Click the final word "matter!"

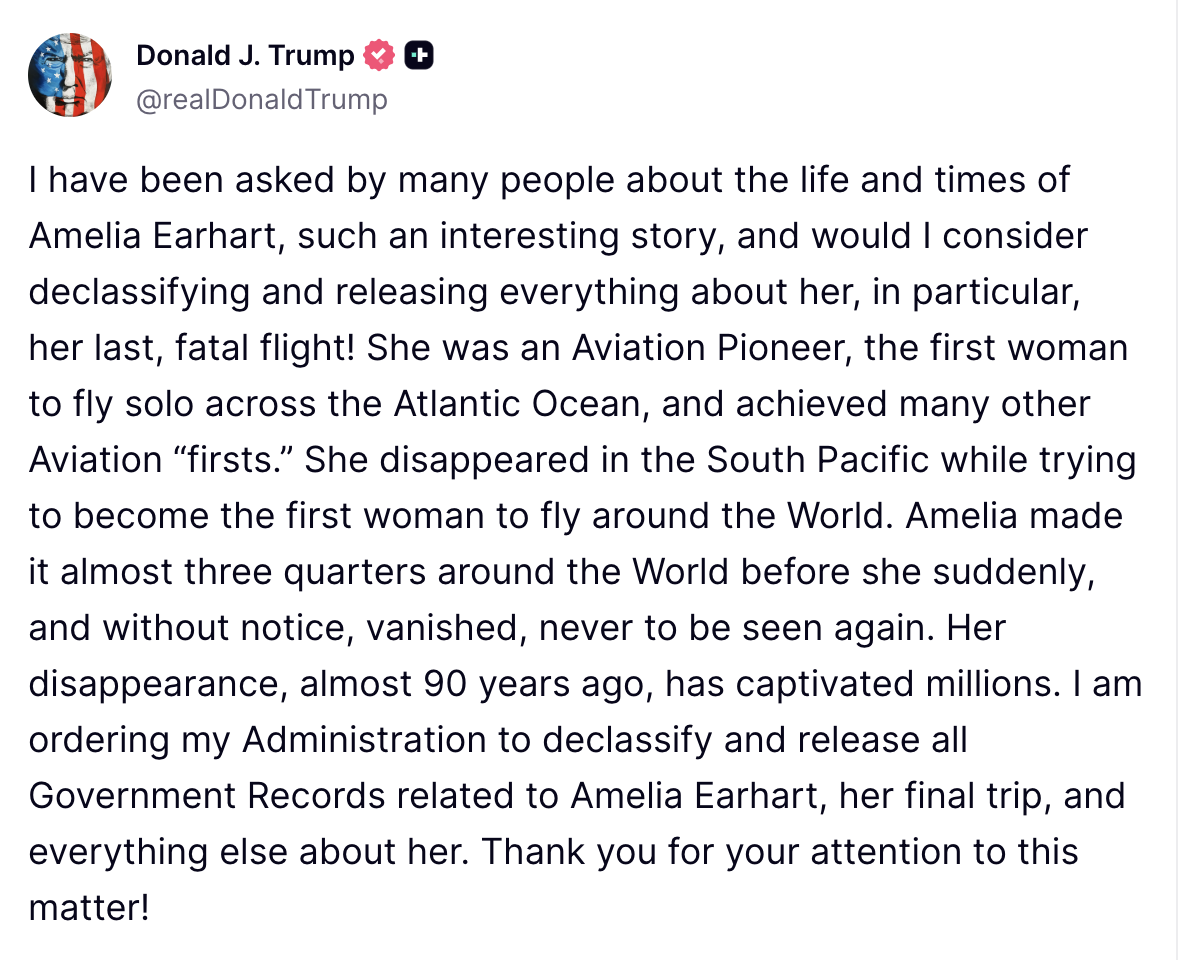tap(89, 908)
